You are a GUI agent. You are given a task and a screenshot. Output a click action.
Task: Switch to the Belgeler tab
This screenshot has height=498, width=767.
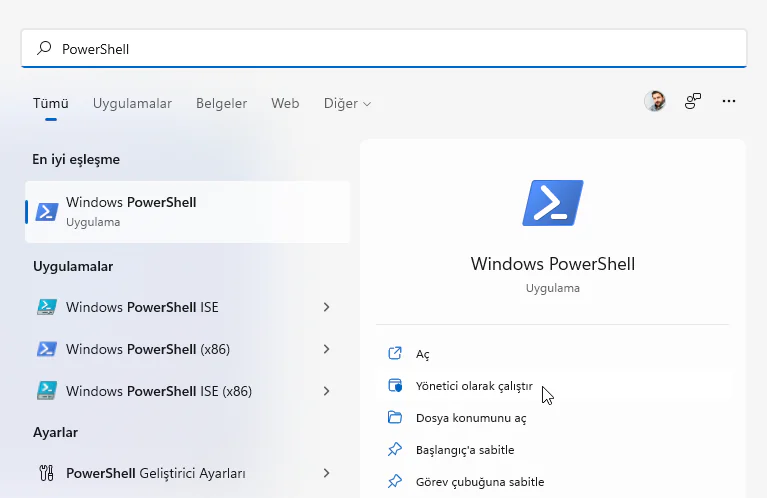click(221, 103)
